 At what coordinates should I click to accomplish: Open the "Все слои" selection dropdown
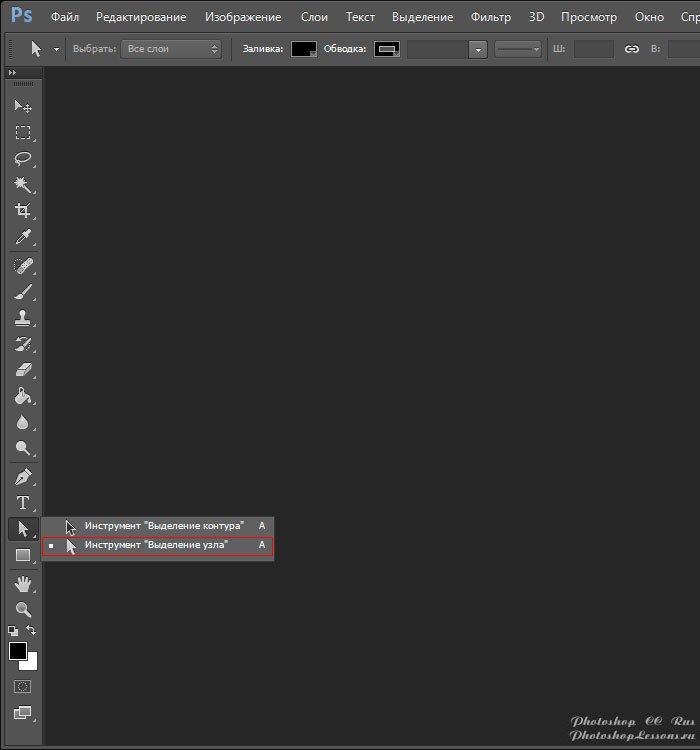click(171, 48)
